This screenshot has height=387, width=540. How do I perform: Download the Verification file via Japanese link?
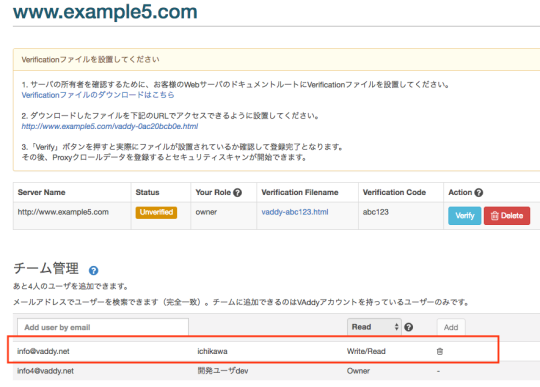point(98,95)
